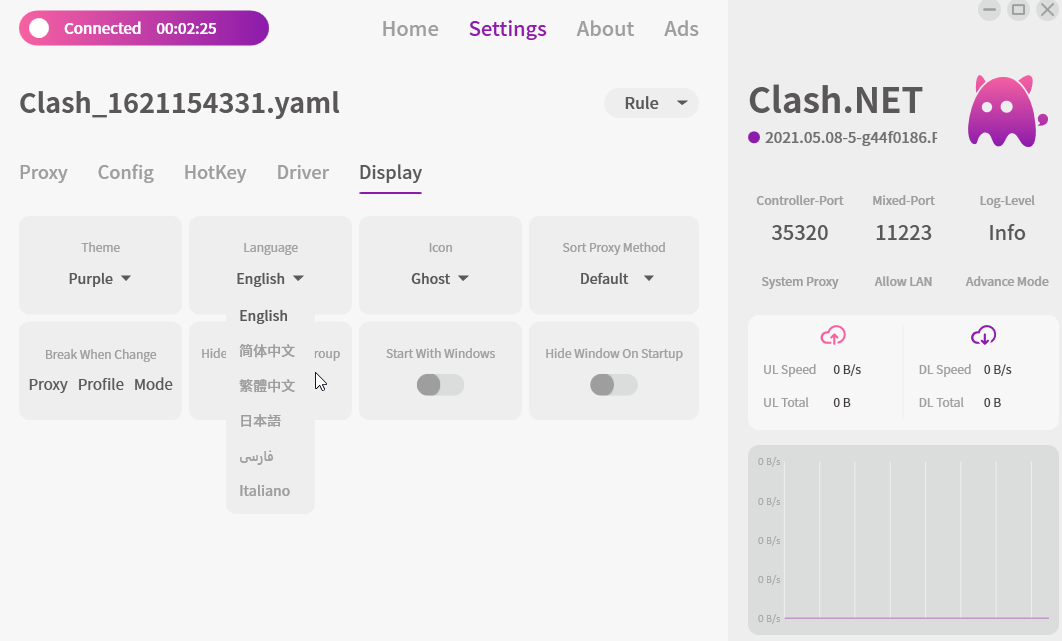Click the traffic speed graph
The width and height of the screenshot is (1062, 641).
(x=903, y=539)
